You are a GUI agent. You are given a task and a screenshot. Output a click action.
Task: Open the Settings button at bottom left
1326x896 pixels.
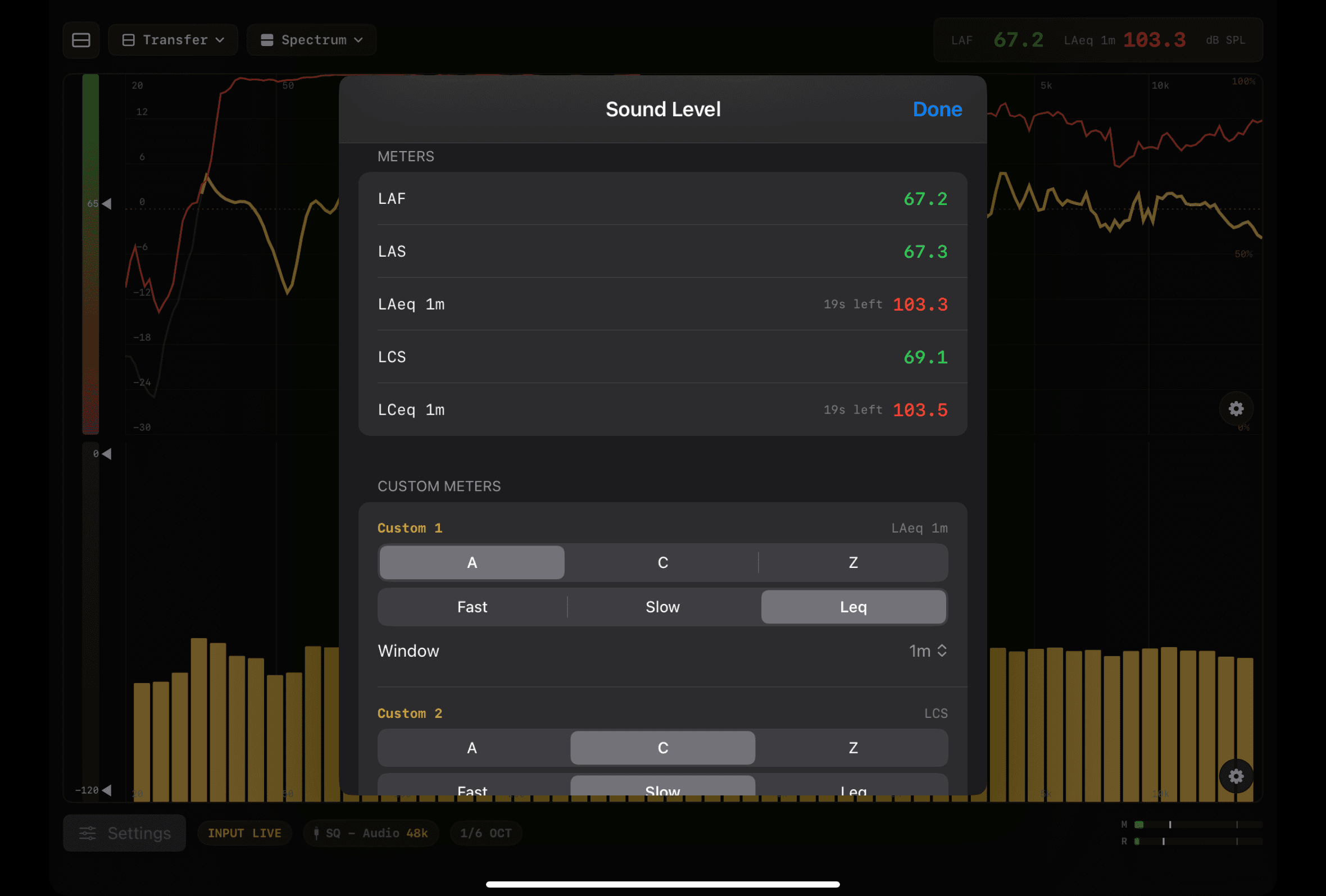[124, 833]
